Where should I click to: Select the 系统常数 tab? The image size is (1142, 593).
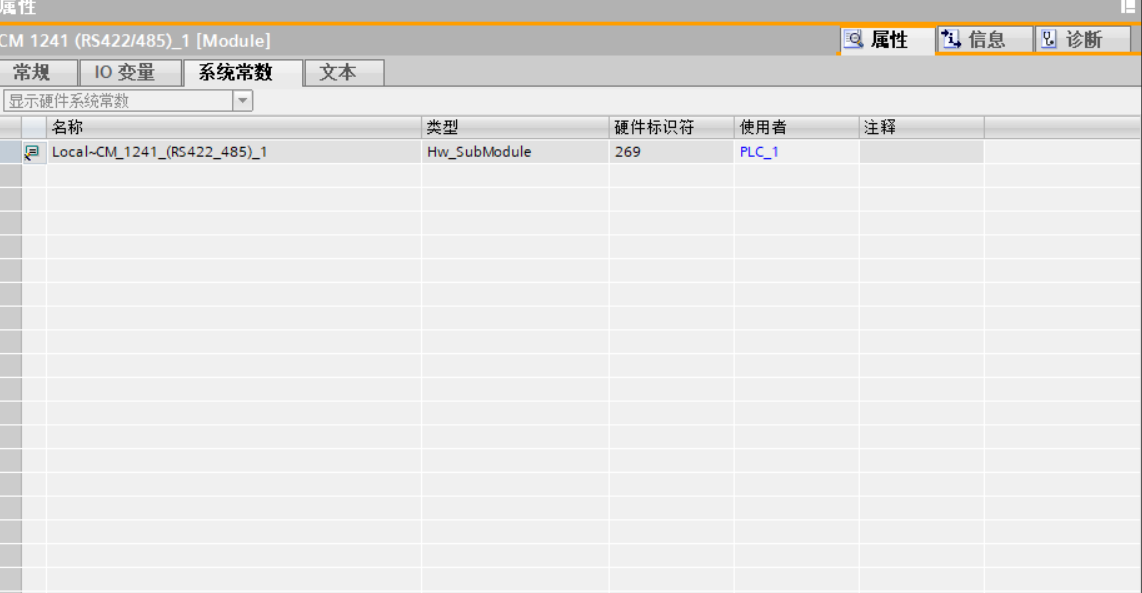235,73
